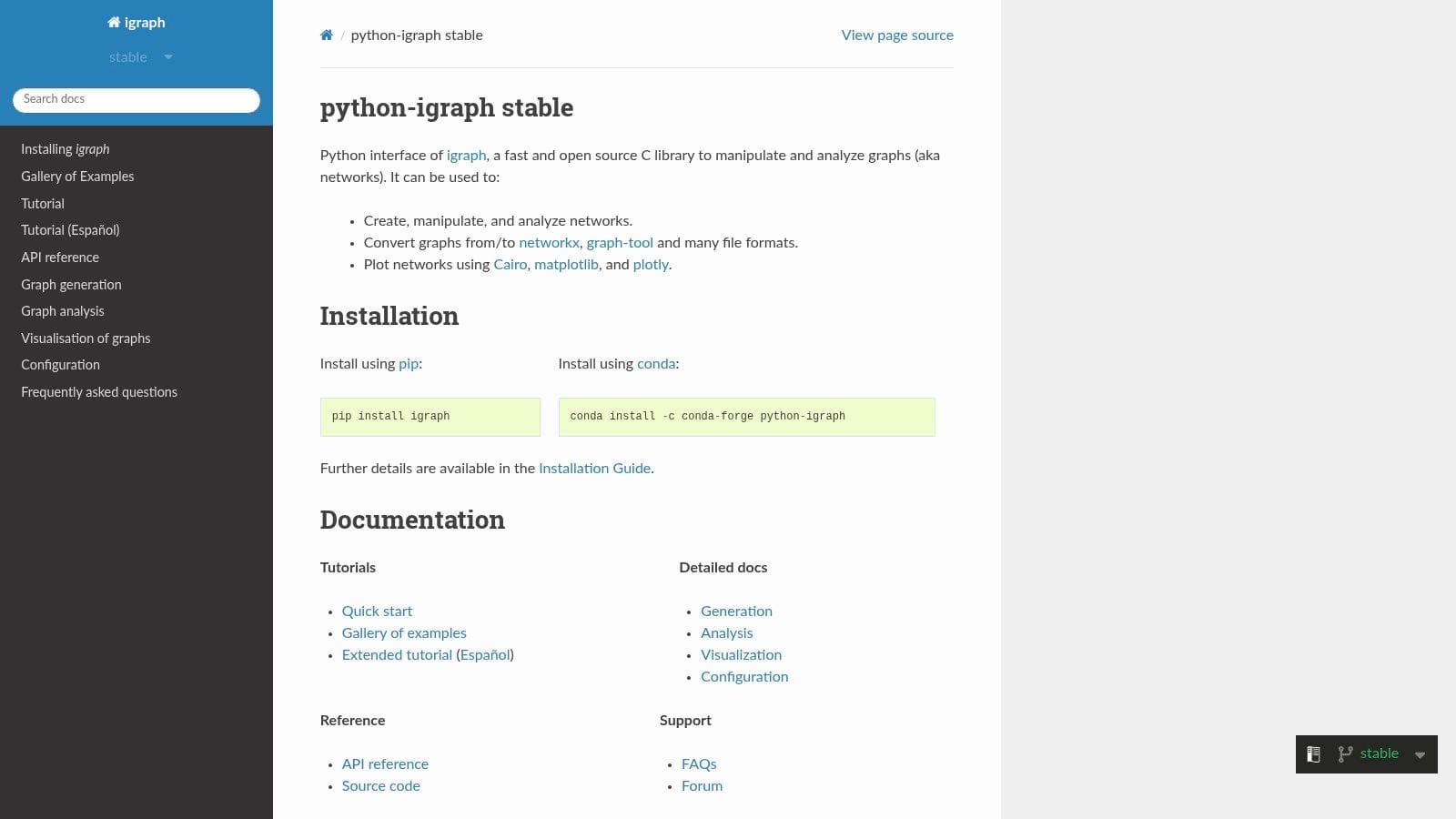
Task: Click the conda link under Installation
Action: pyautogui.click(x=656, y=364)
